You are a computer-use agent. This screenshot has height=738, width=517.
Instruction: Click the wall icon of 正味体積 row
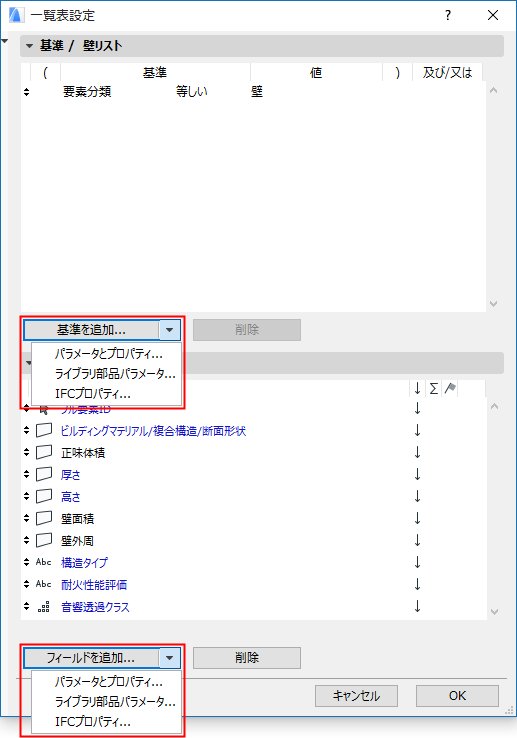tap(44, 452)
